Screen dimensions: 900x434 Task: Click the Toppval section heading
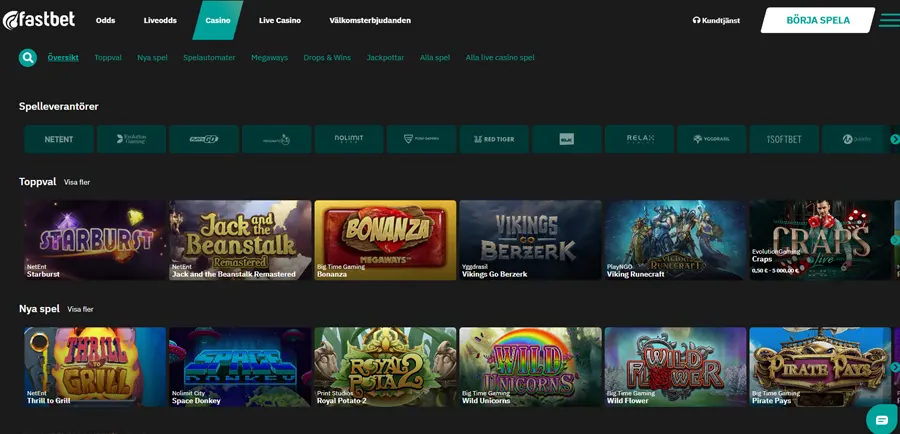[37, 182]
